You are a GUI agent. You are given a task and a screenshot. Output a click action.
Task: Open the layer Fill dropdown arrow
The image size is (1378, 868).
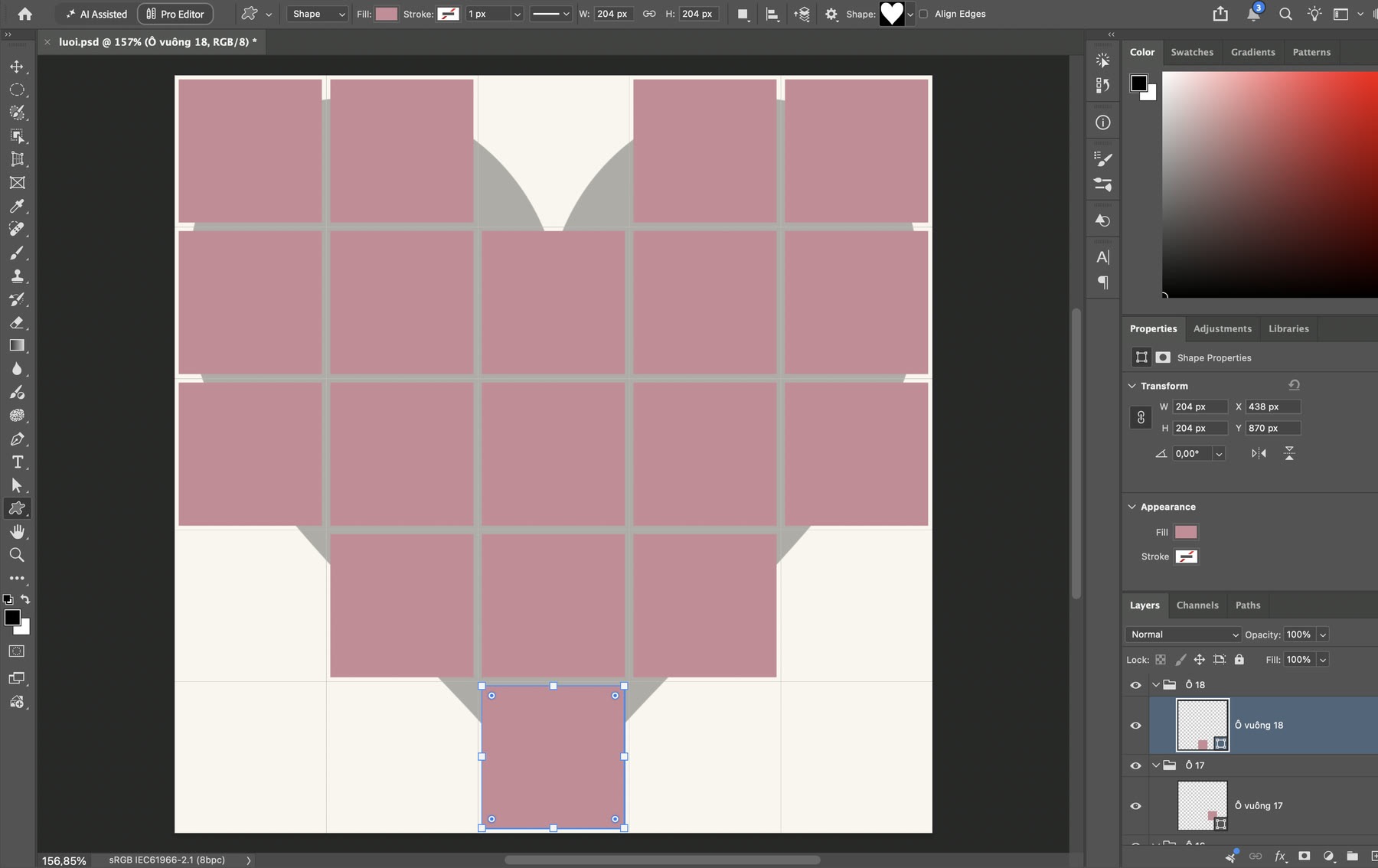coord(1323,660)
